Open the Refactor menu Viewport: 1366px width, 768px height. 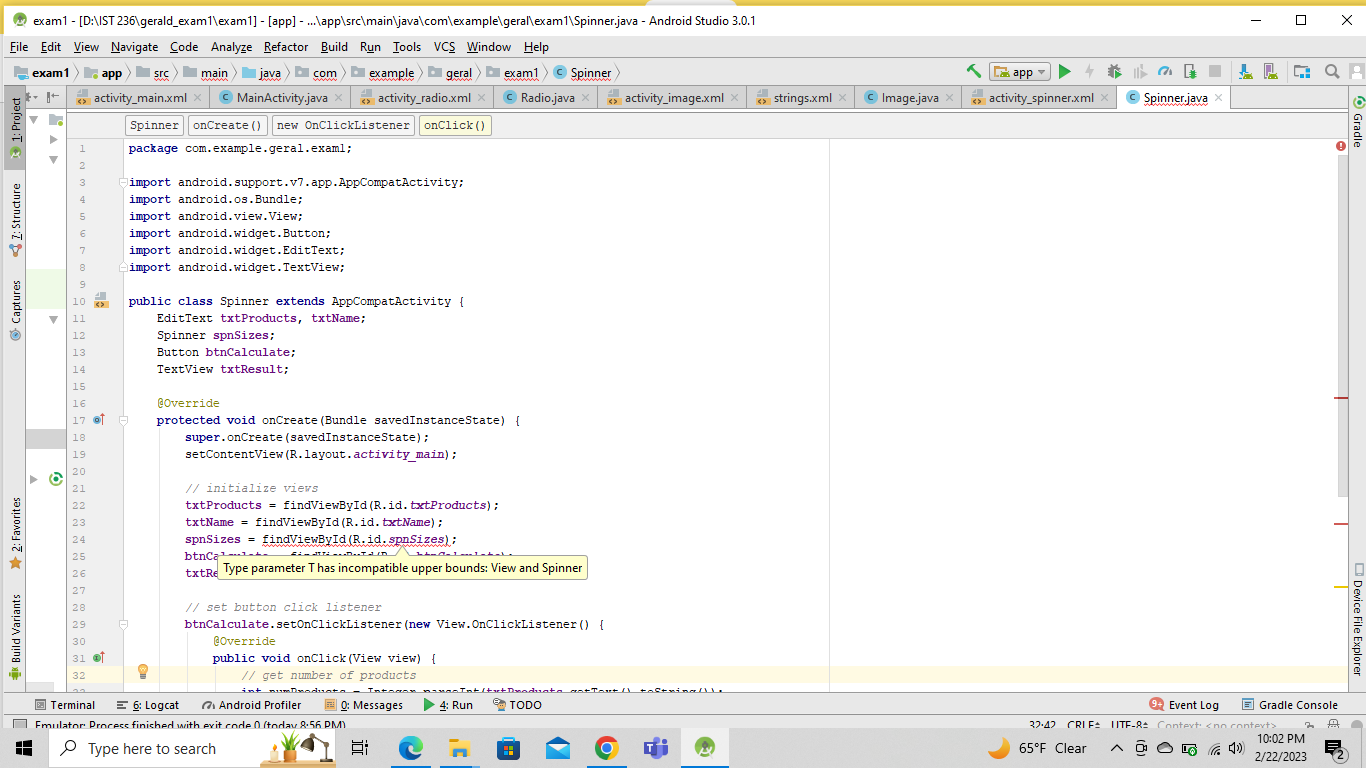coord(286,47)
